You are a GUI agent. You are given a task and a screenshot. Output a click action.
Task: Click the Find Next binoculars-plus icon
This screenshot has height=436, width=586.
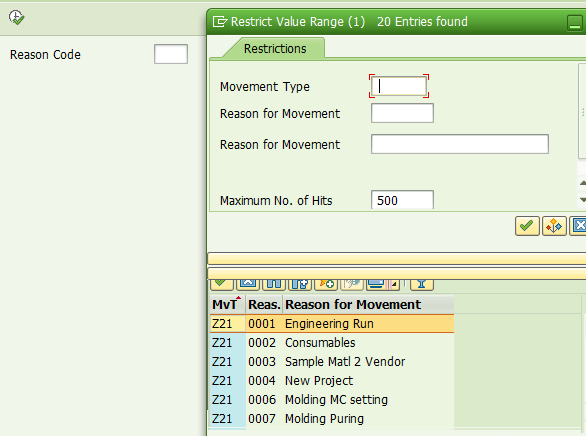tap(300, 284)
